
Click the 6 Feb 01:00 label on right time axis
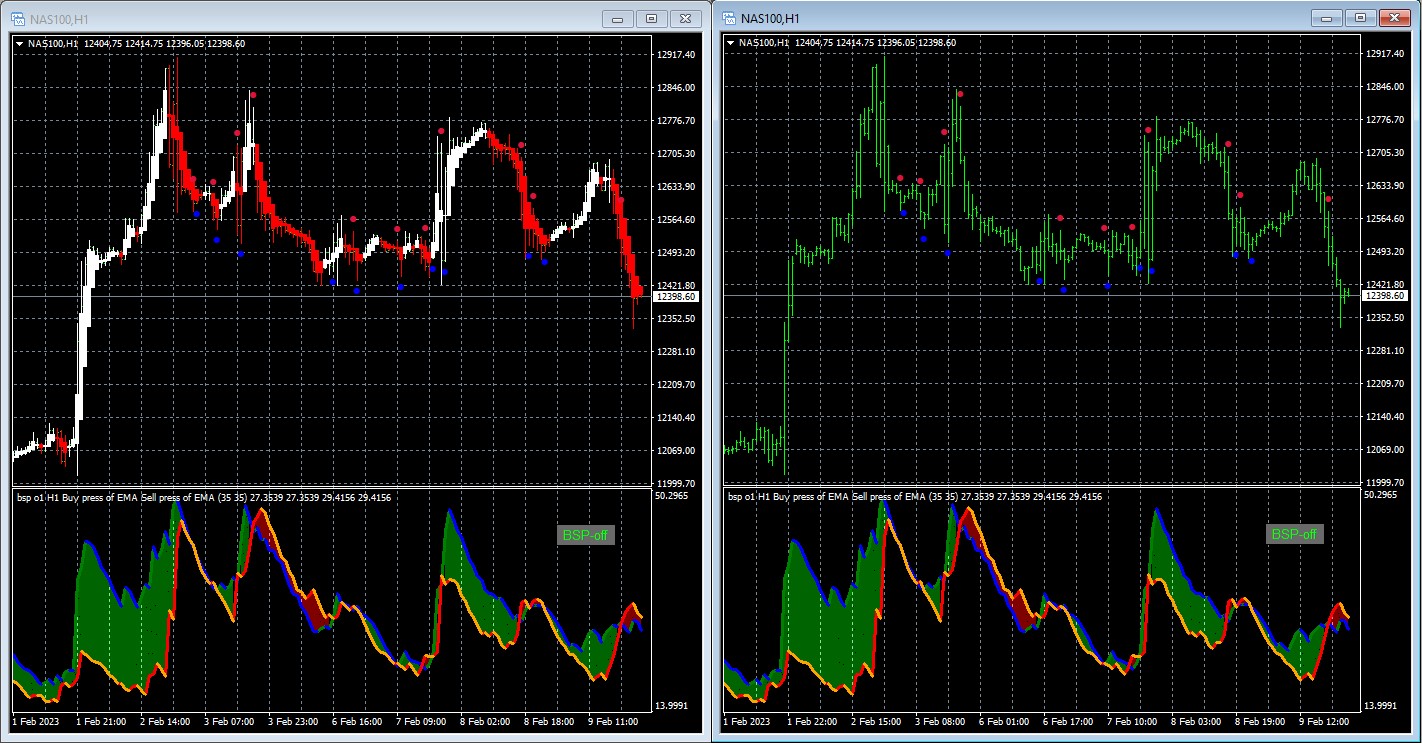[x=1003, y=721]
